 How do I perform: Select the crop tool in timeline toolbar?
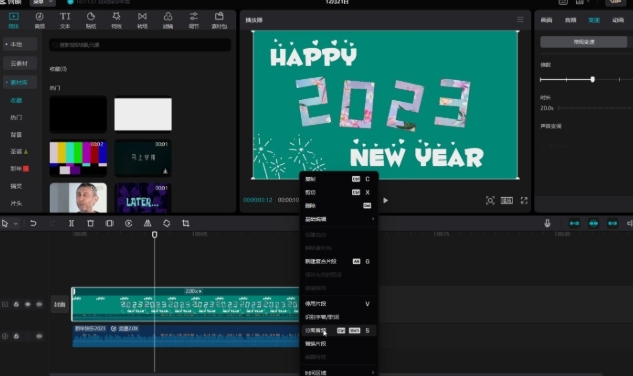tap(186, 223)
